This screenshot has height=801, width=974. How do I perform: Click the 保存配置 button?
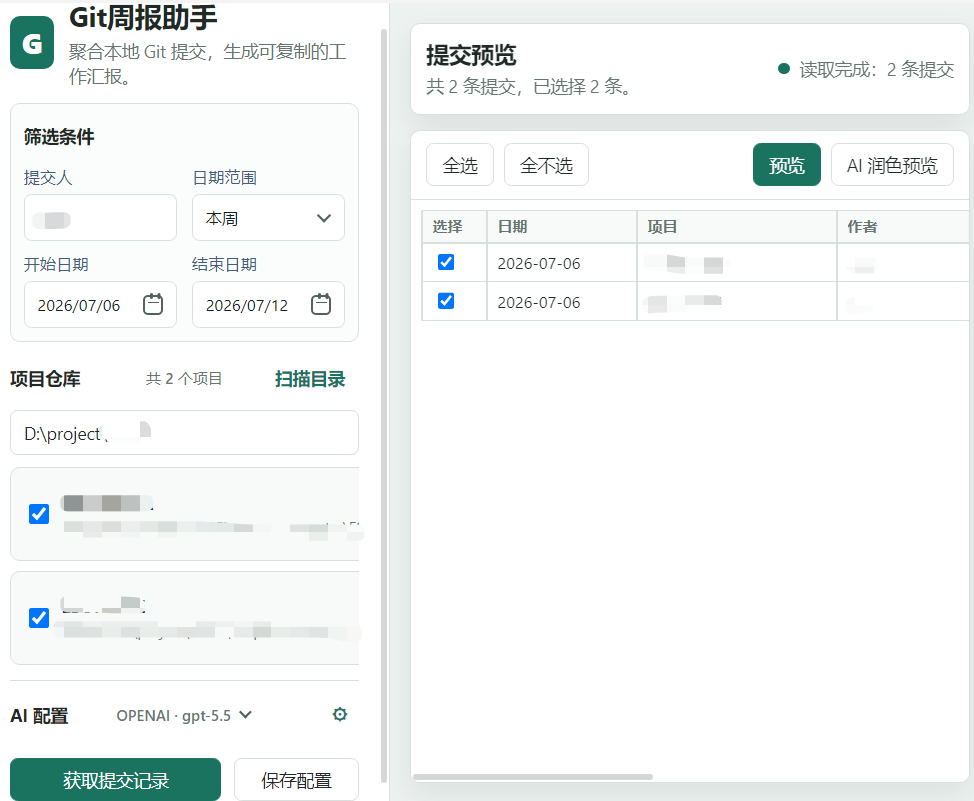(x=296, y=780)
